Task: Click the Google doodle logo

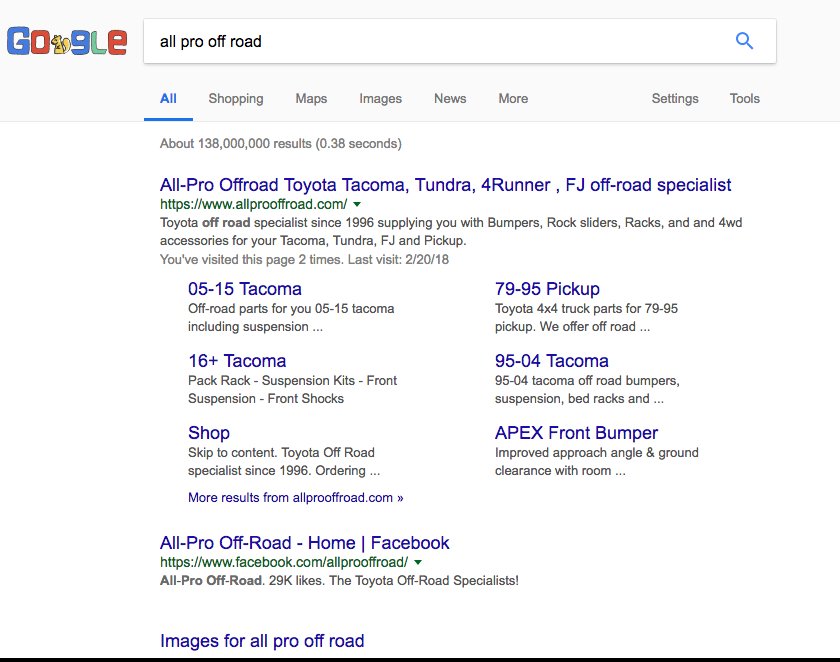Action: click(x=67, y=41)
